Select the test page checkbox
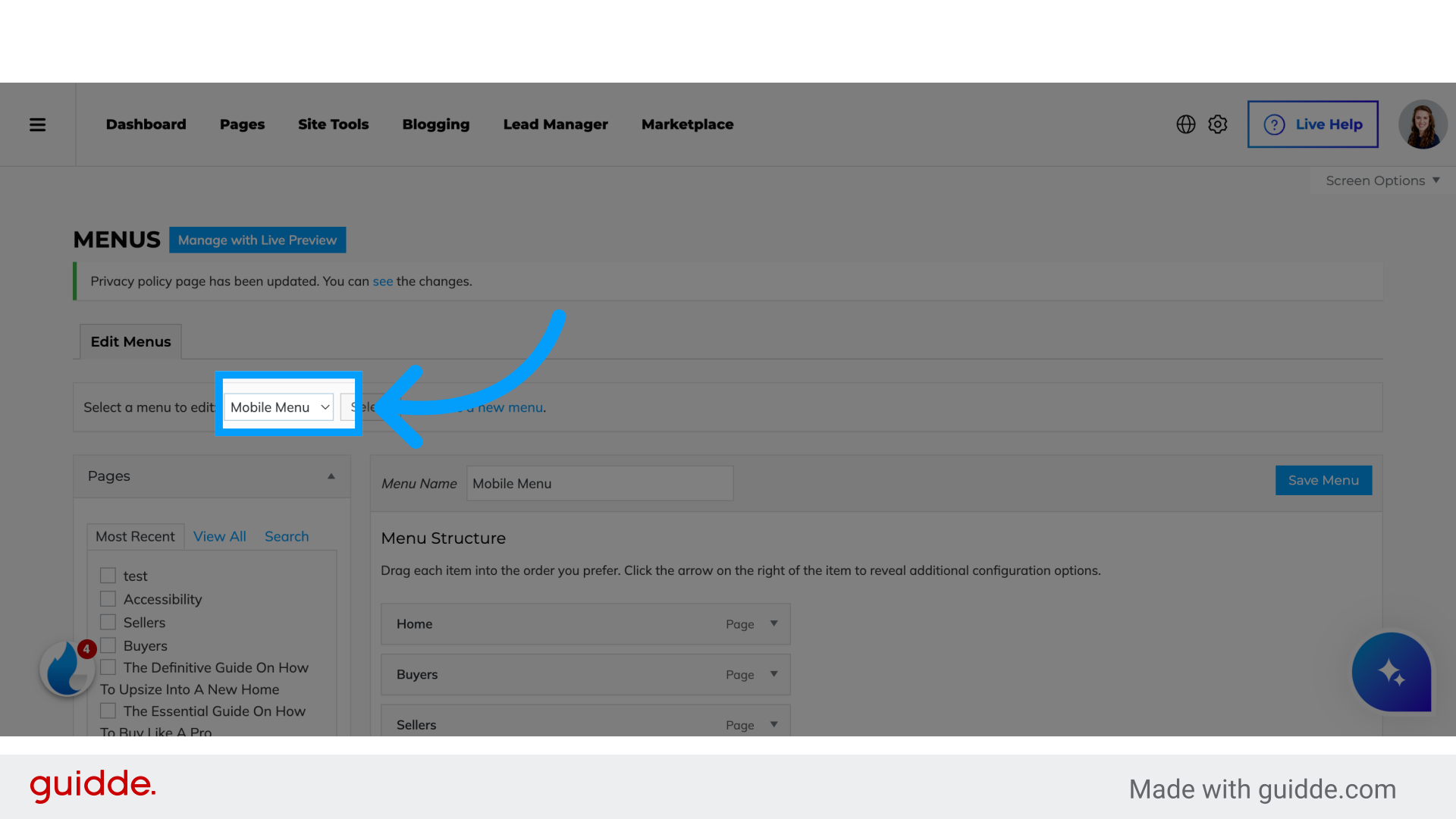The image size is (1456, 819). tap(108, 575)
